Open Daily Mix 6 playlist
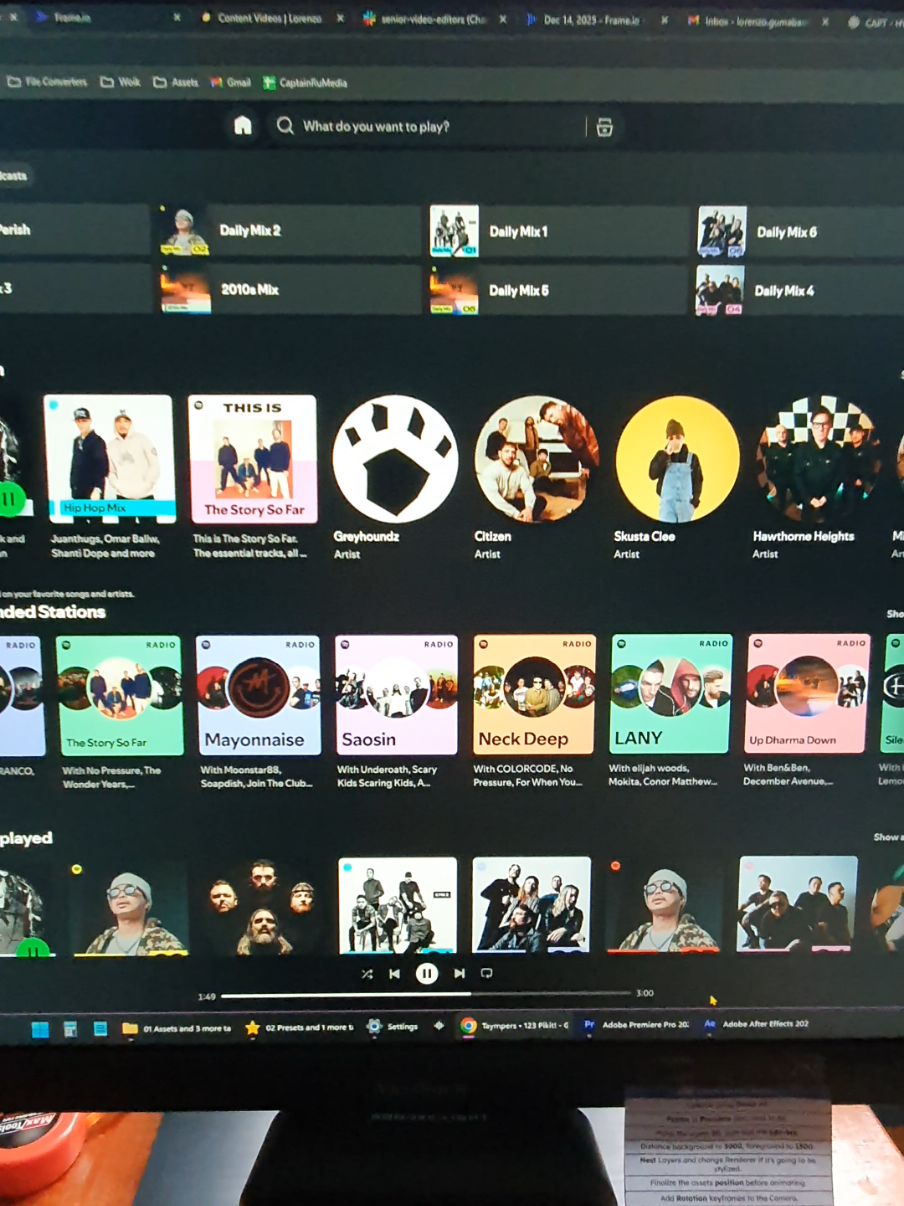The image size is (904, 1206). tap(800, 232)
